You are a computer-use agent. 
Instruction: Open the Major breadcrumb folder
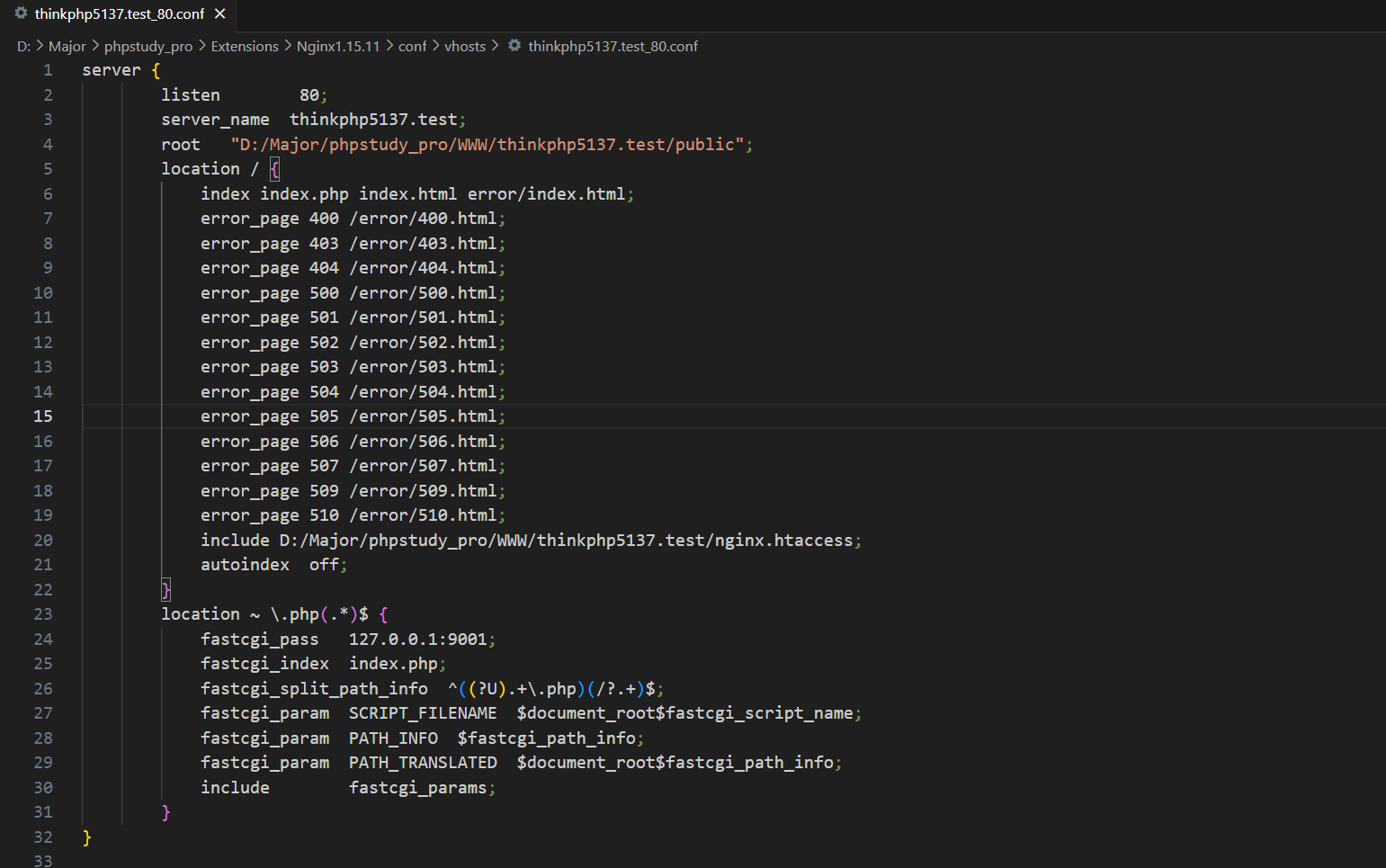click(x=67, y=46)
